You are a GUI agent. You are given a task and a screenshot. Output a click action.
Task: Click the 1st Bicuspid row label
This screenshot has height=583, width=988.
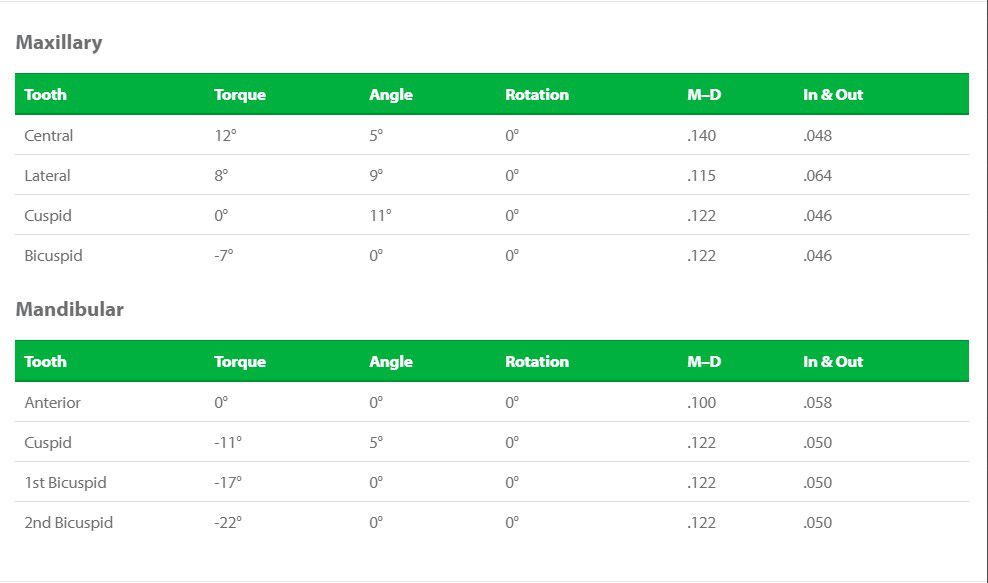pyautogui.click(x=66, y=483)
